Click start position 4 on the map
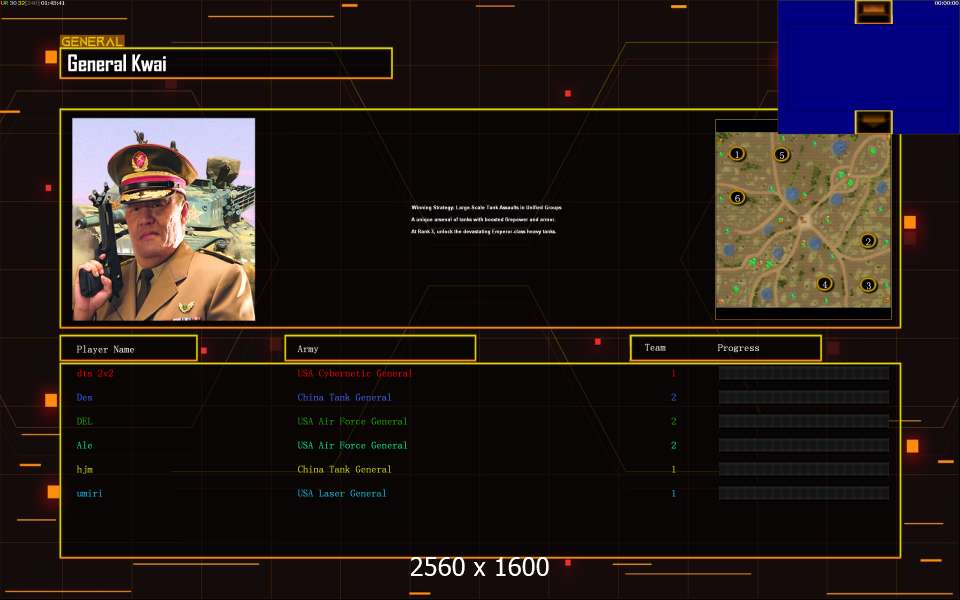 tap(824, 284)
